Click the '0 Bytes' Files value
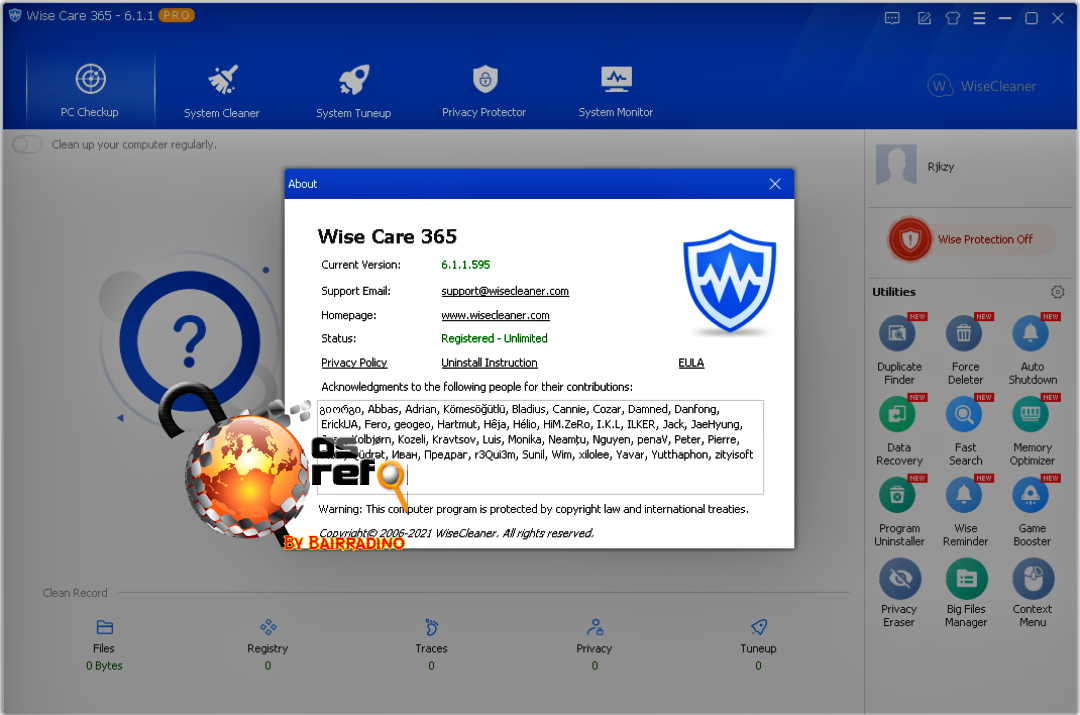The width and height of the screenshot is (1080, 715). [104, 666]
